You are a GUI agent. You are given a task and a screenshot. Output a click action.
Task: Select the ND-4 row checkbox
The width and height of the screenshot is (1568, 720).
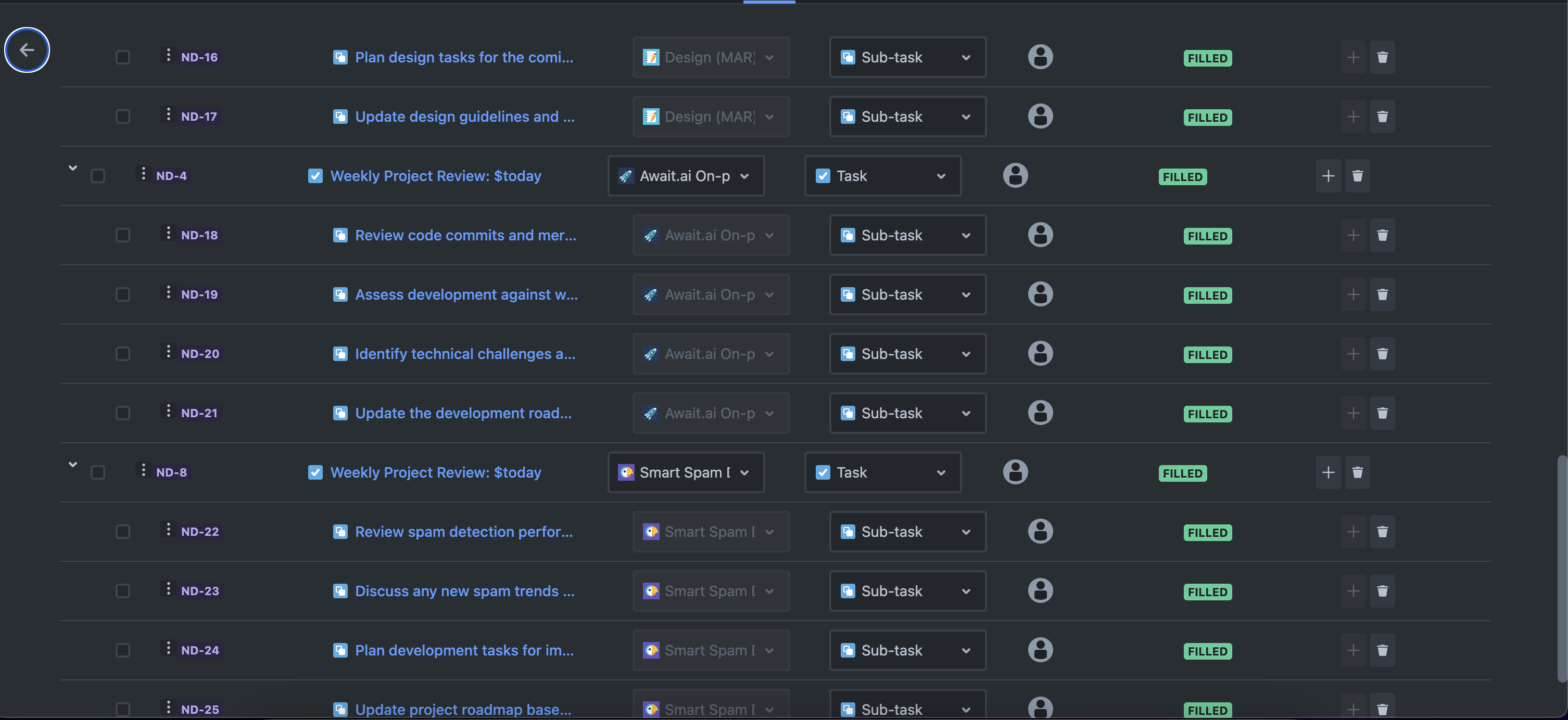point(97,176)
